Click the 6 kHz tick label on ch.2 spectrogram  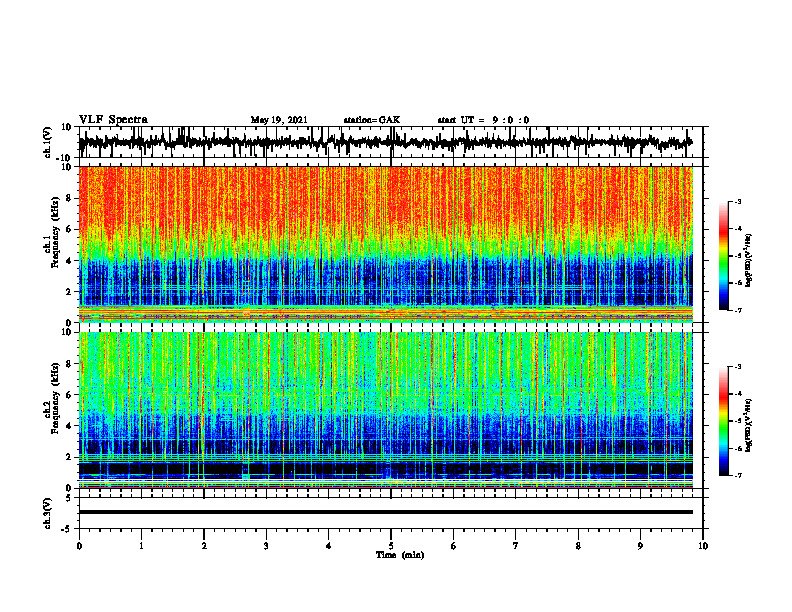69,395
